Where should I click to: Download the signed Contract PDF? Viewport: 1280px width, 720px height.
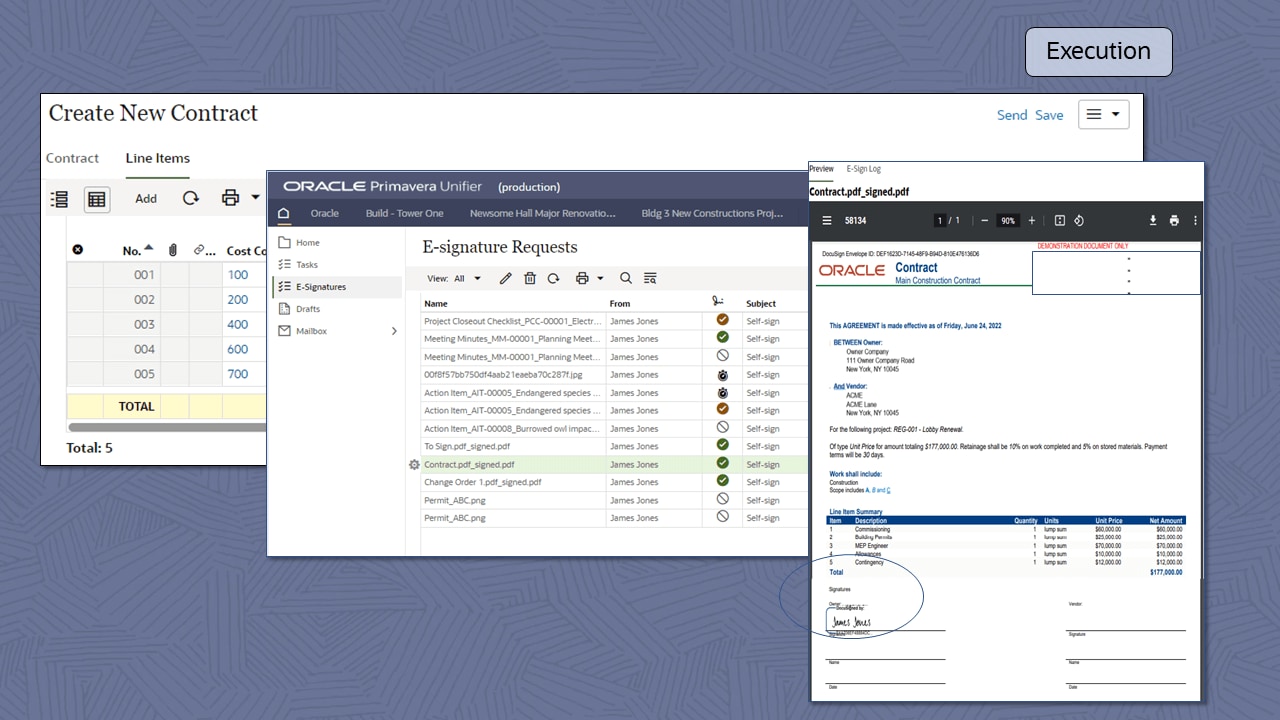pos(1152,220)
